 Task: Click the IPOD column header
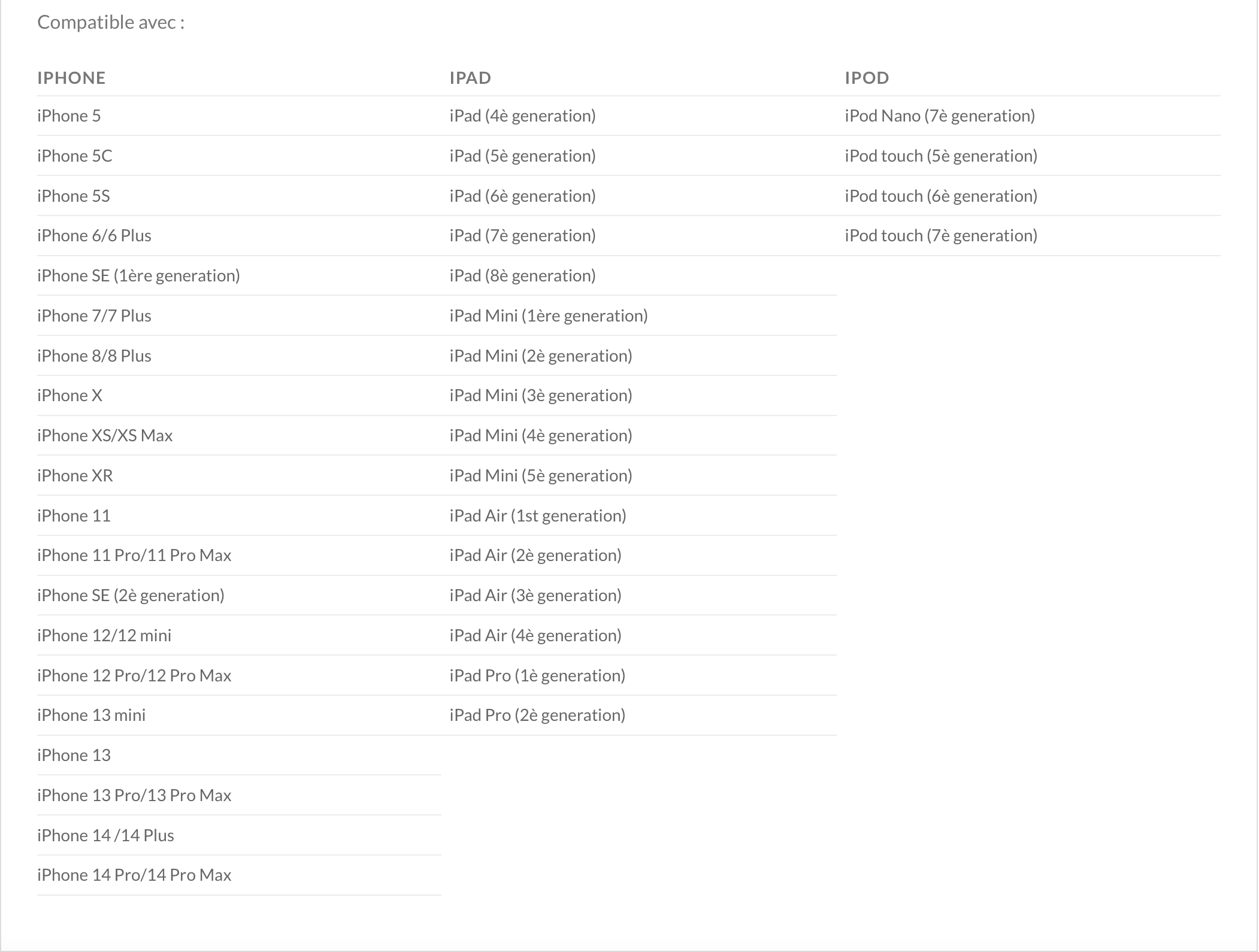[x=867, y=78]
